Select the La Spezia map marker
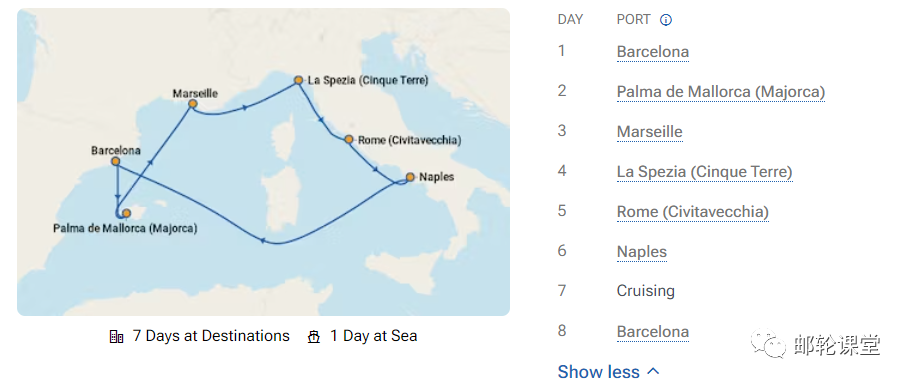Screen dimensions: 910x385 coord(298,80)
